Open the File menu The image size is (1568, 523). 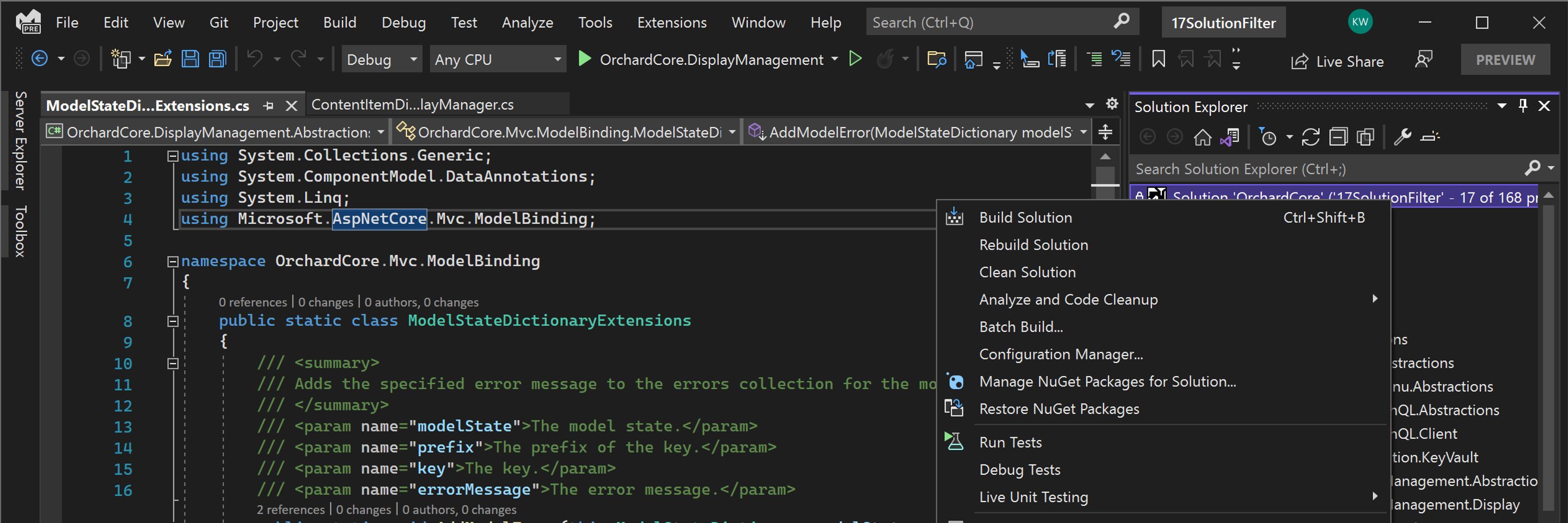click(x=67, y=22)
